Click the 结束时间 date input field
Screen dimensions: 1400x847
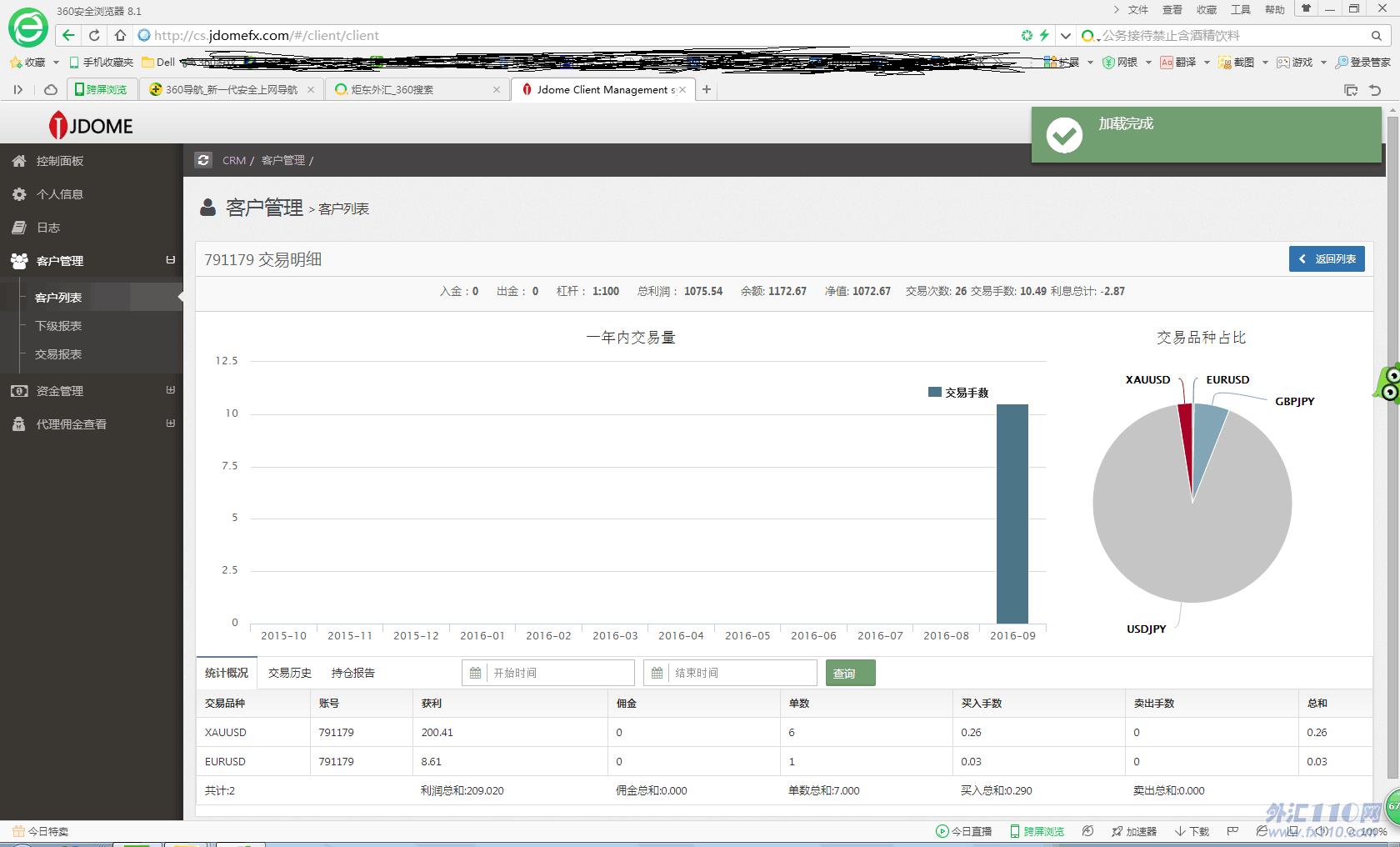coord(730,673)
